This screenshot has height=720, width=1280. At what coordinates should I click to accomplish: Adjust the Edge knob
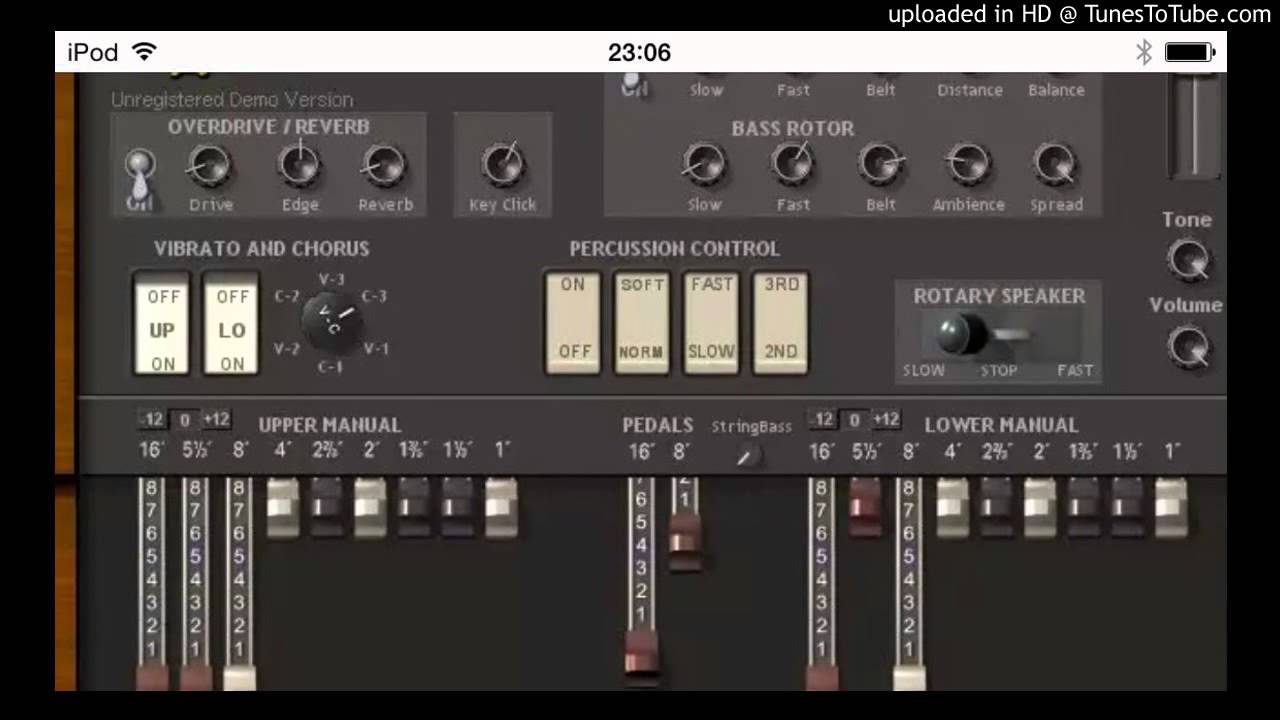299,166
